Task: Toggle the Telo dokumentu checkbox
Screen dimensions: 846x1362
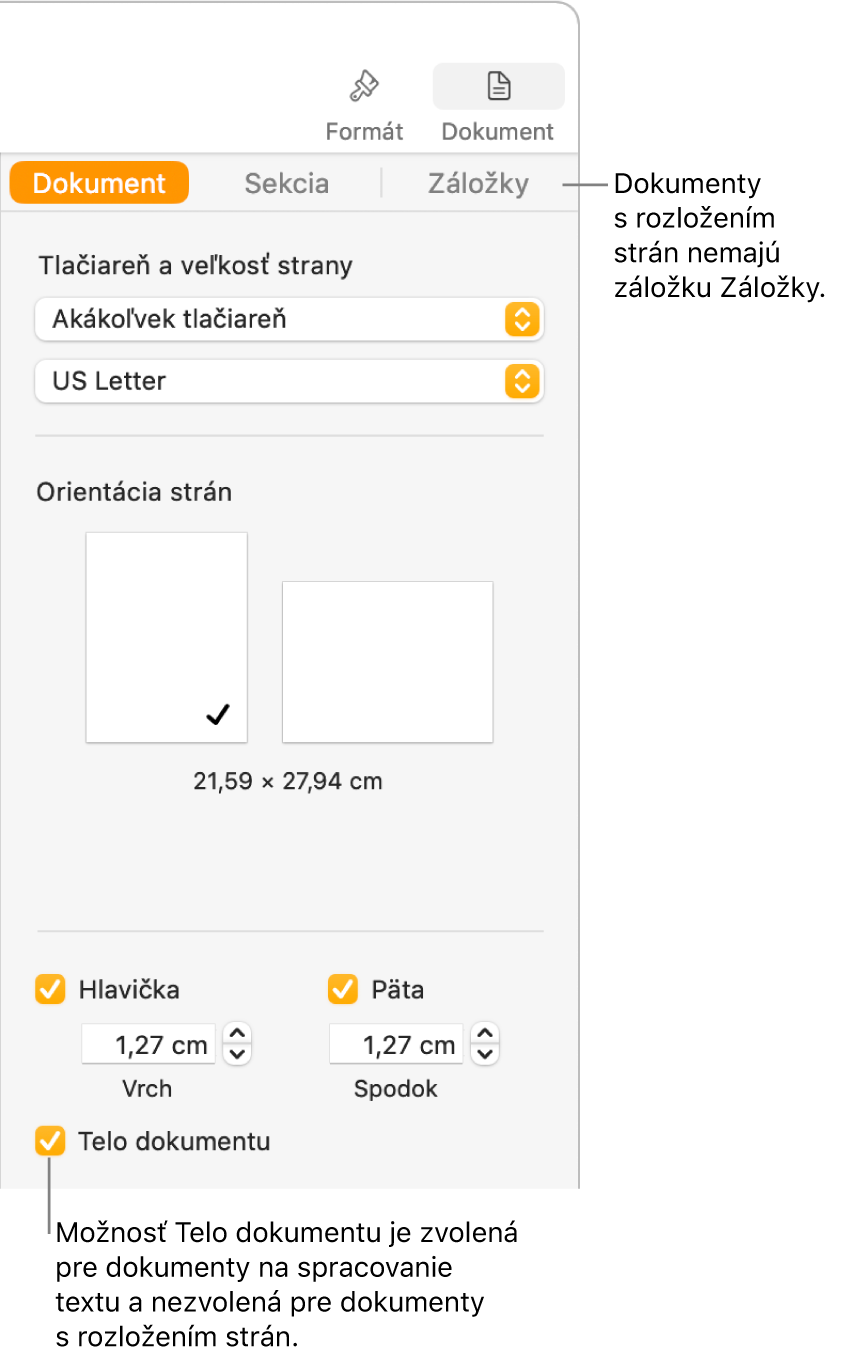Action: 50,1141
